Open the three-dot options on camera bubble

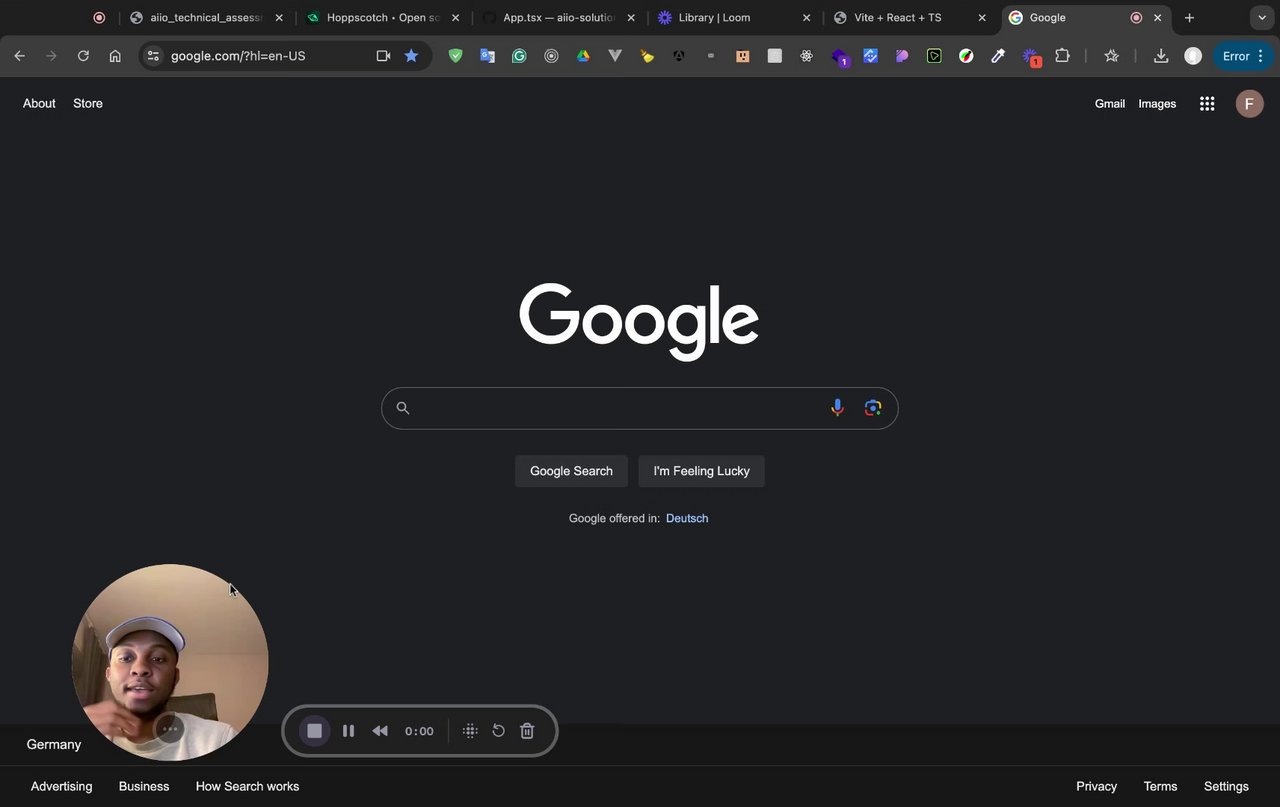(170, 729)
